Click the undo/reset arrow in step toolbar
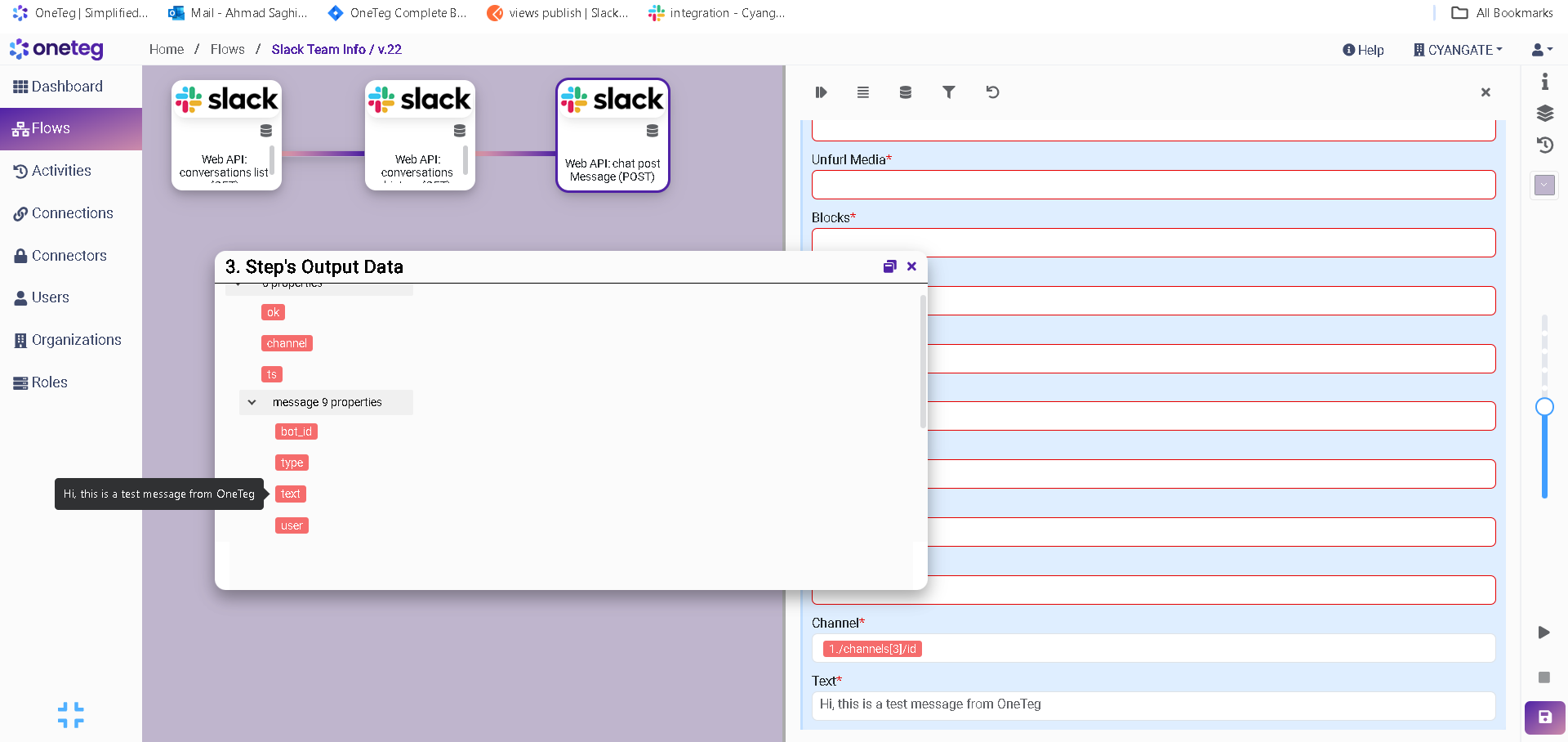Image resolution: width=1568 pixels, height=742 pixels. click(992, 92)
